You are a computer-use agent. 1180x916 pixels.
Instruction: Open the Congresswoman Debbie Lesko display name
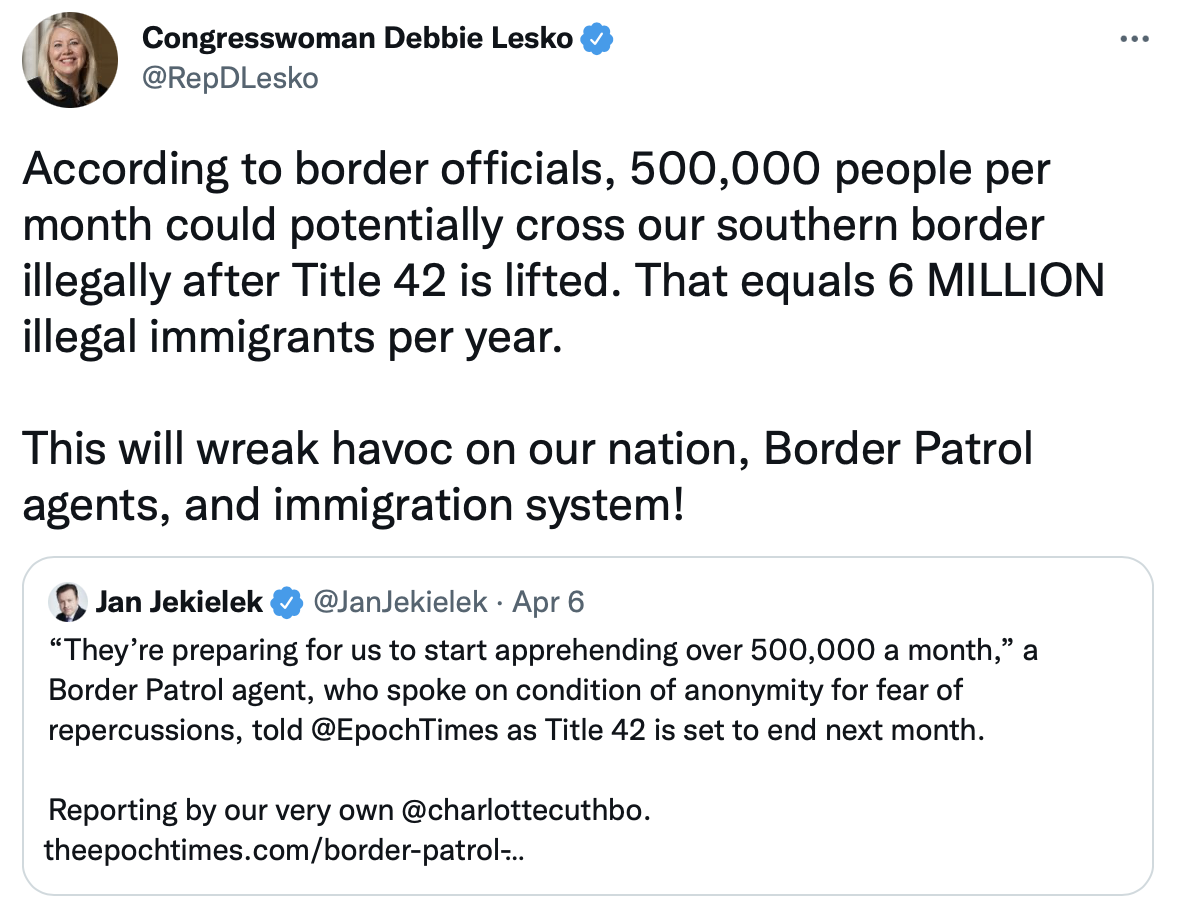coord(358,39)
